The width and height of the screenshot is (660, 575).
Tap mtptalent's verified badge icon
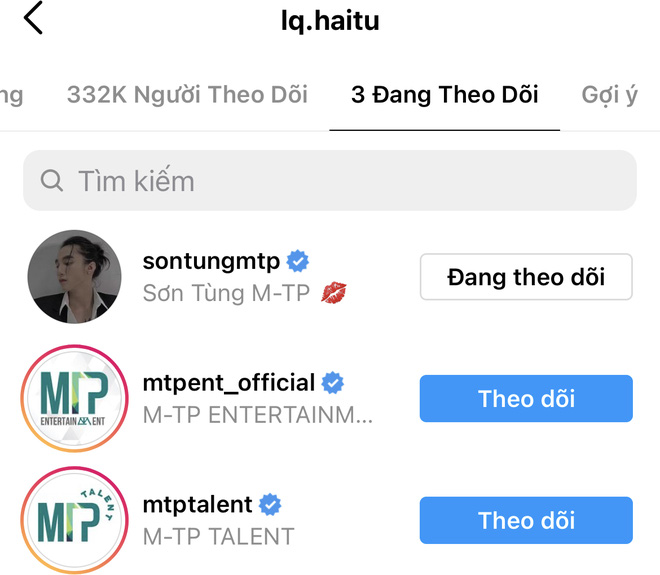[270, 505]
